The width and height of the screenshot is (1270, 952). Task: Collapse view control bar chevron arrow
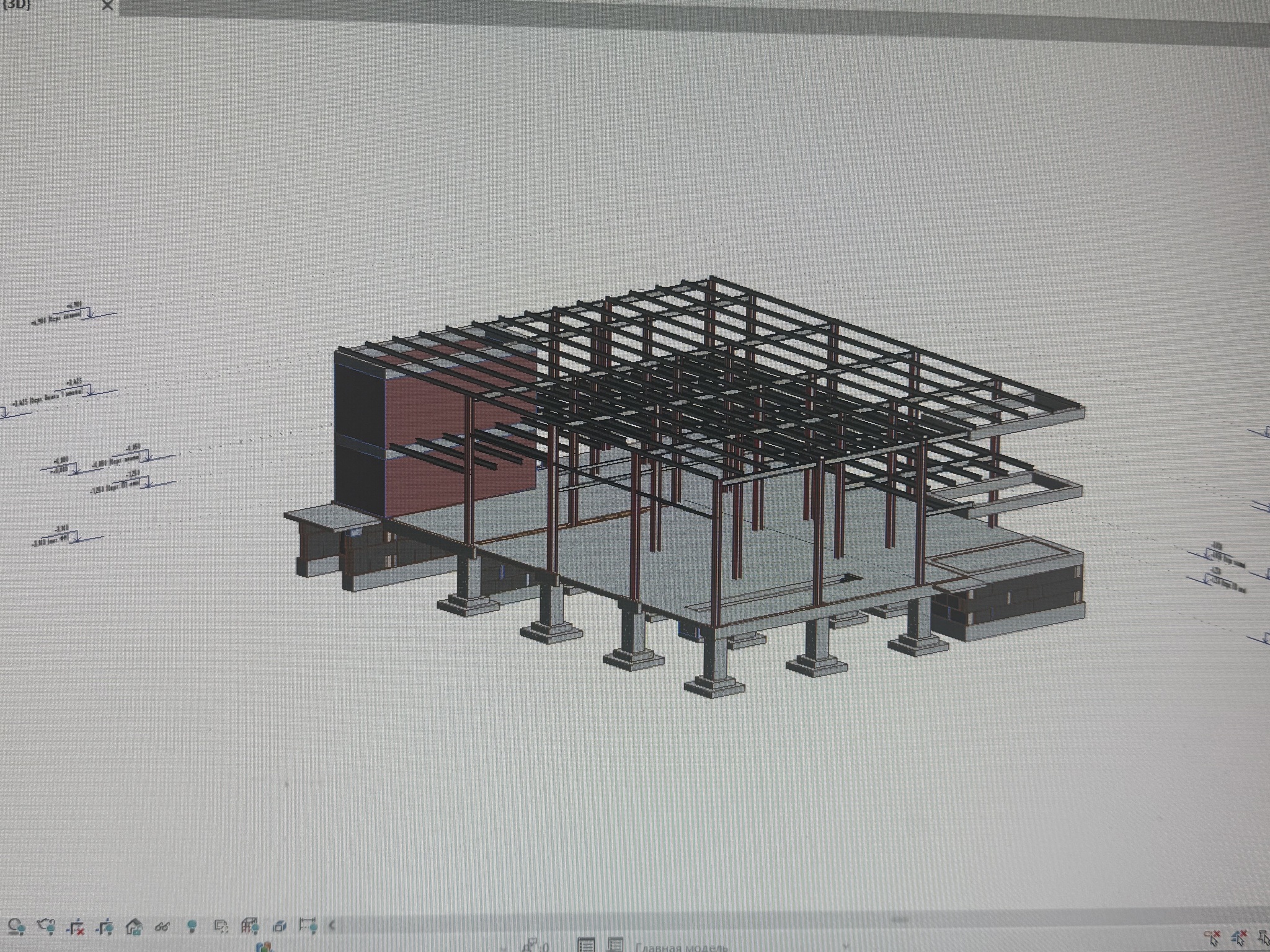click(332, 926)
